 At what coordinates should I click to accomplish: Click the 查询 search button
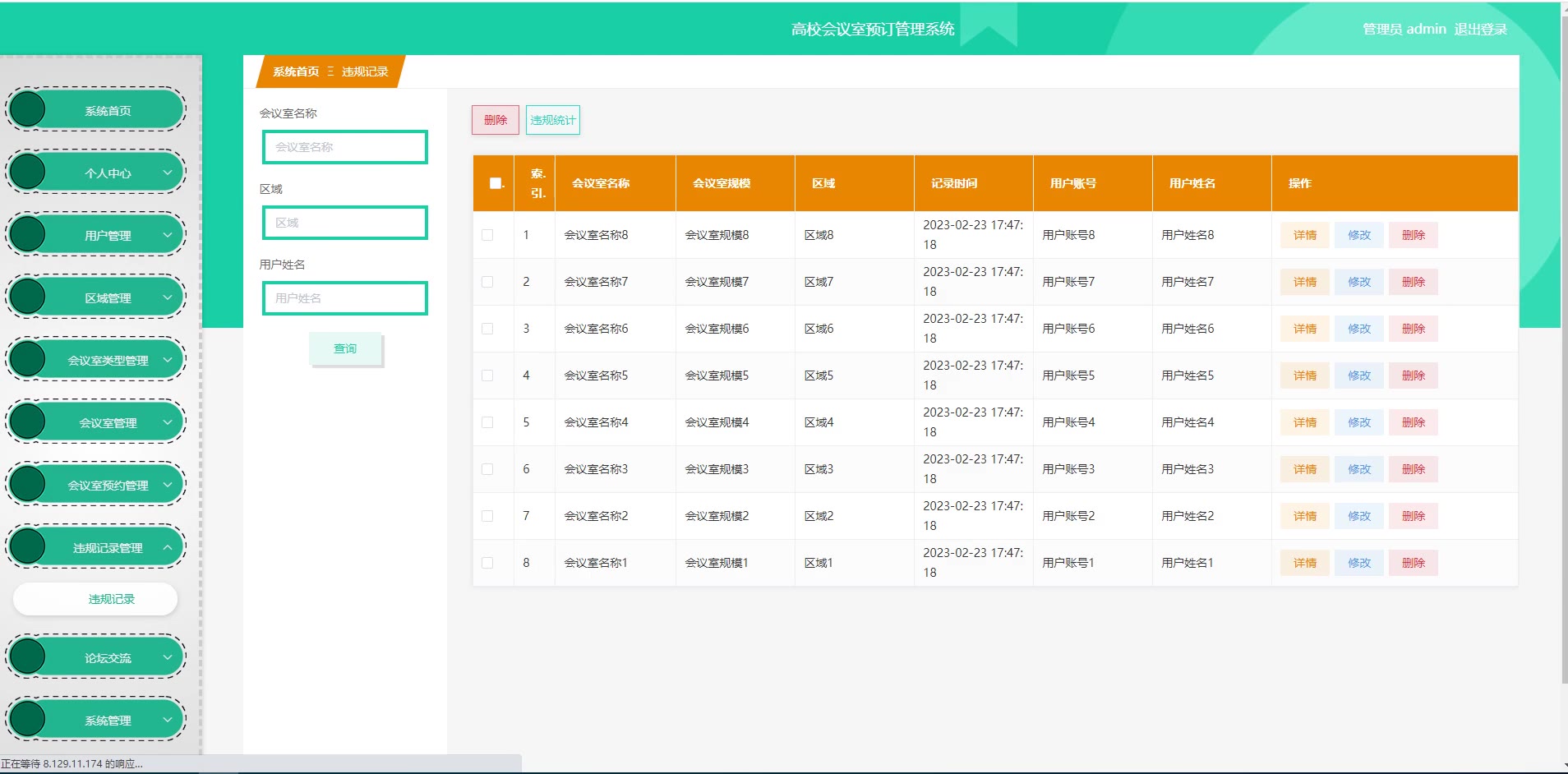[345, 348]
